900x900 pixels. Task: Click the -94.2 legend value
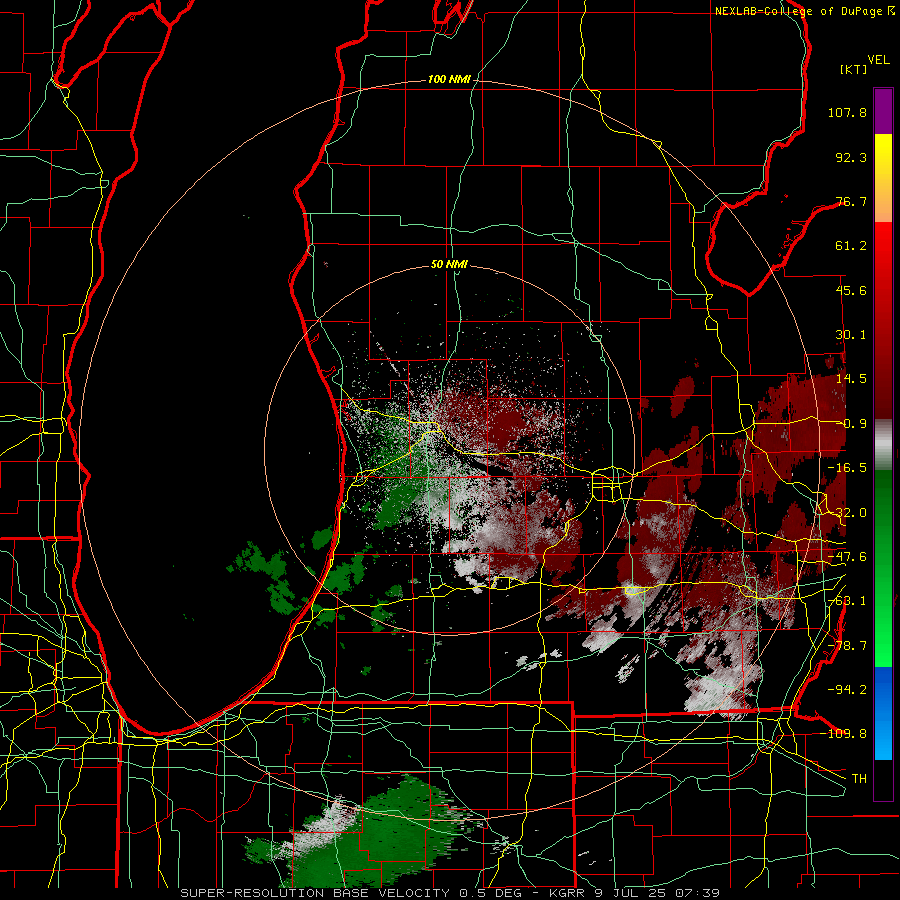847,689
